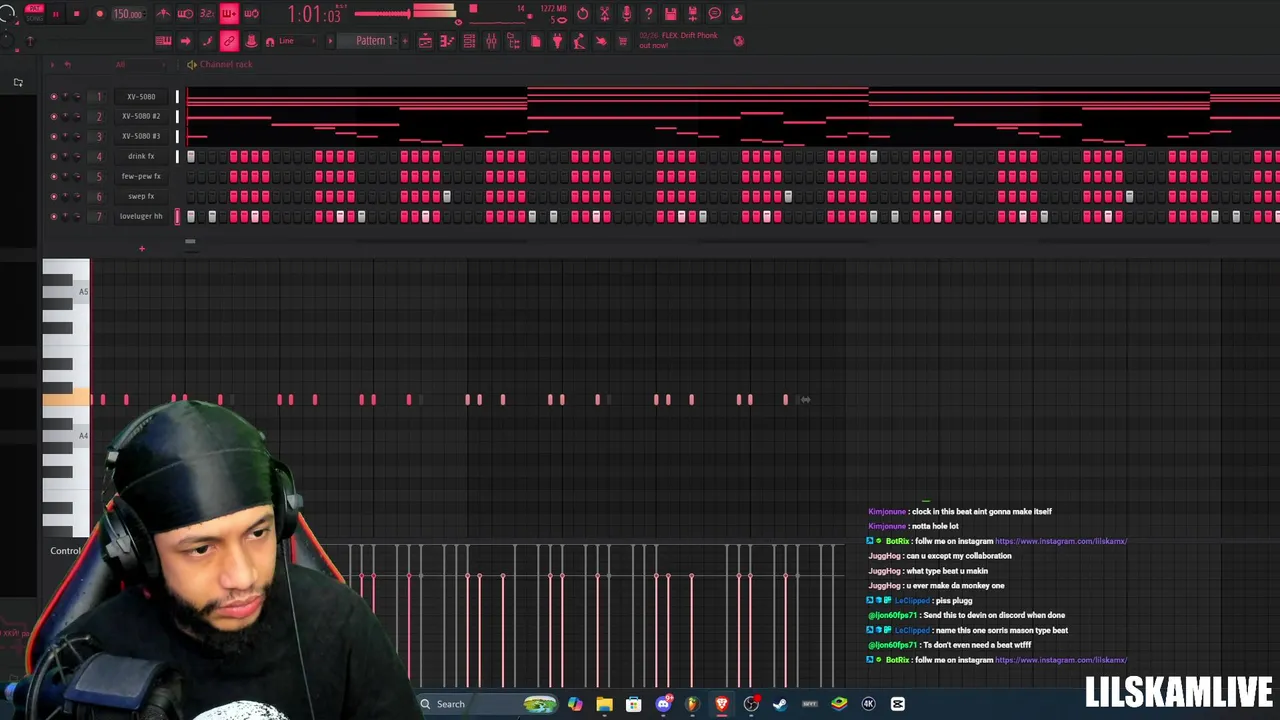Toggle wait for input to start

click(185, 14)
